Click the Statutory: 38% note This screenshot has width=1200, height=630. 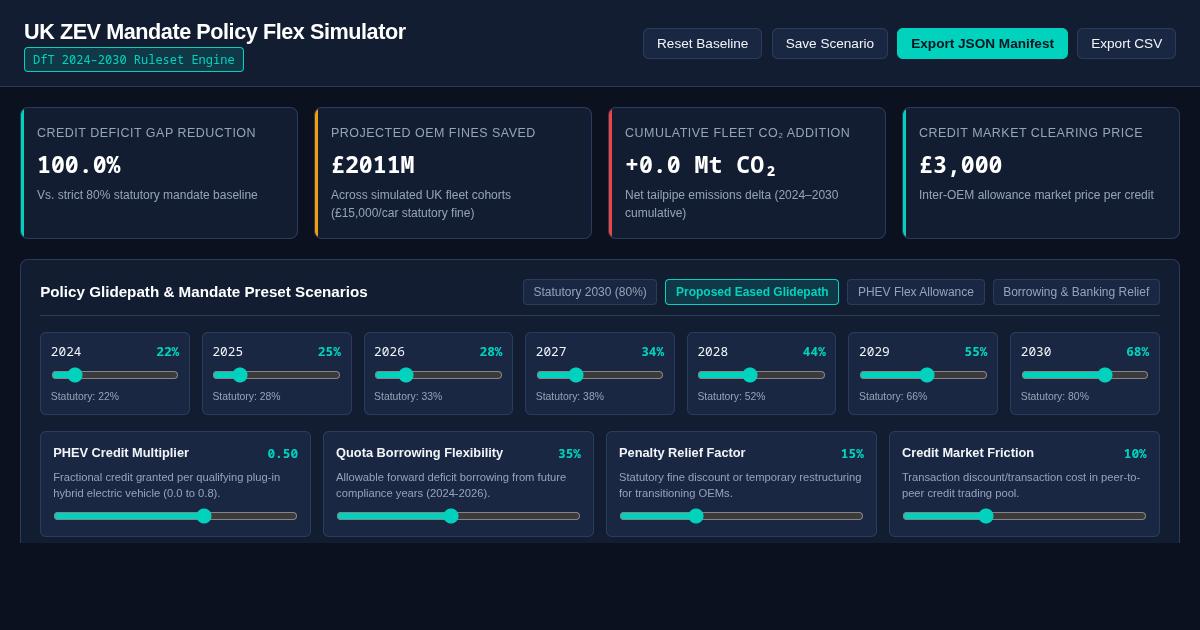(x=570, y=396)
